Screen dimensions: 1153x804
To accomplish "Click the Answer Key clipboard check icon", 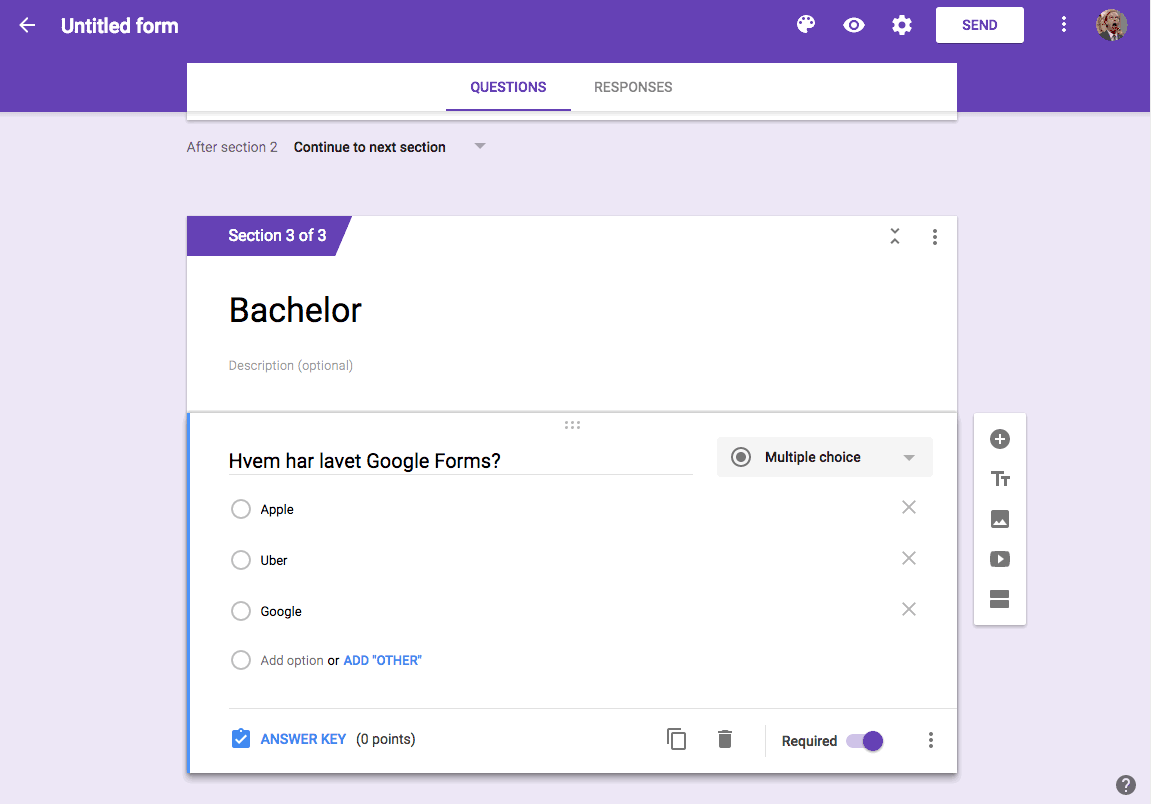I will (240, 739).
